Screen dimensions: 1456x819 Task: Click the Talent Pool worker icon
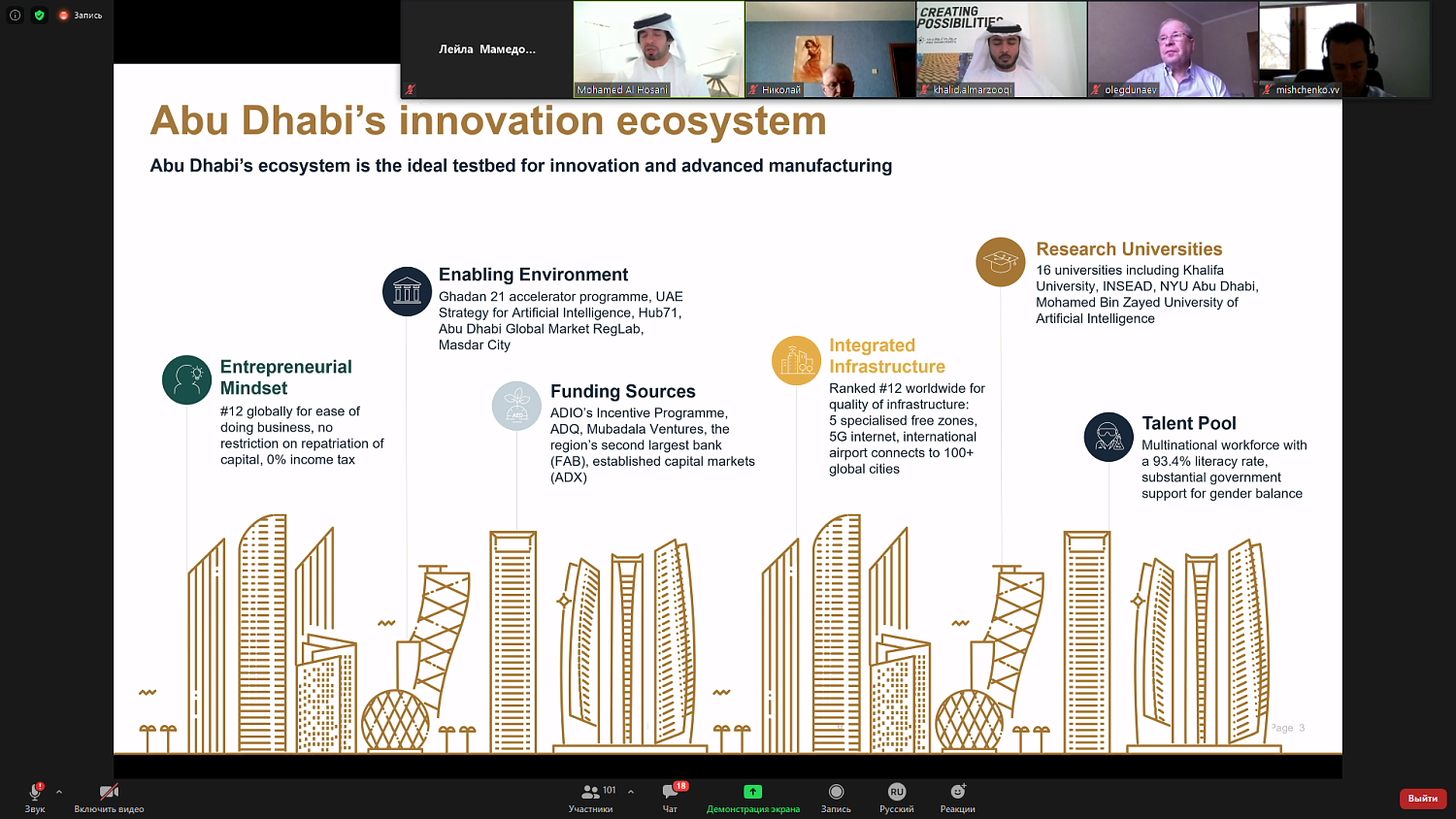point(1109,437)
